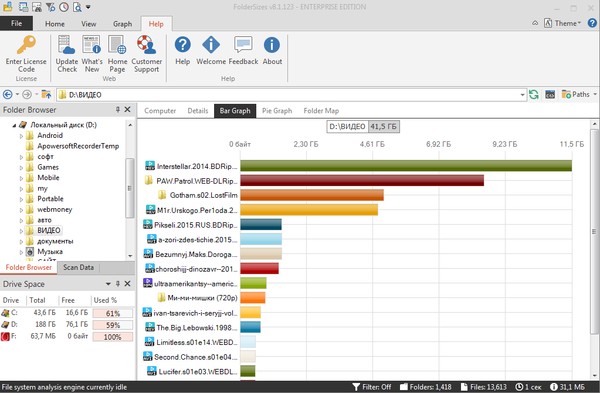Click the Forward navigation arrow

tap(26, 94)
